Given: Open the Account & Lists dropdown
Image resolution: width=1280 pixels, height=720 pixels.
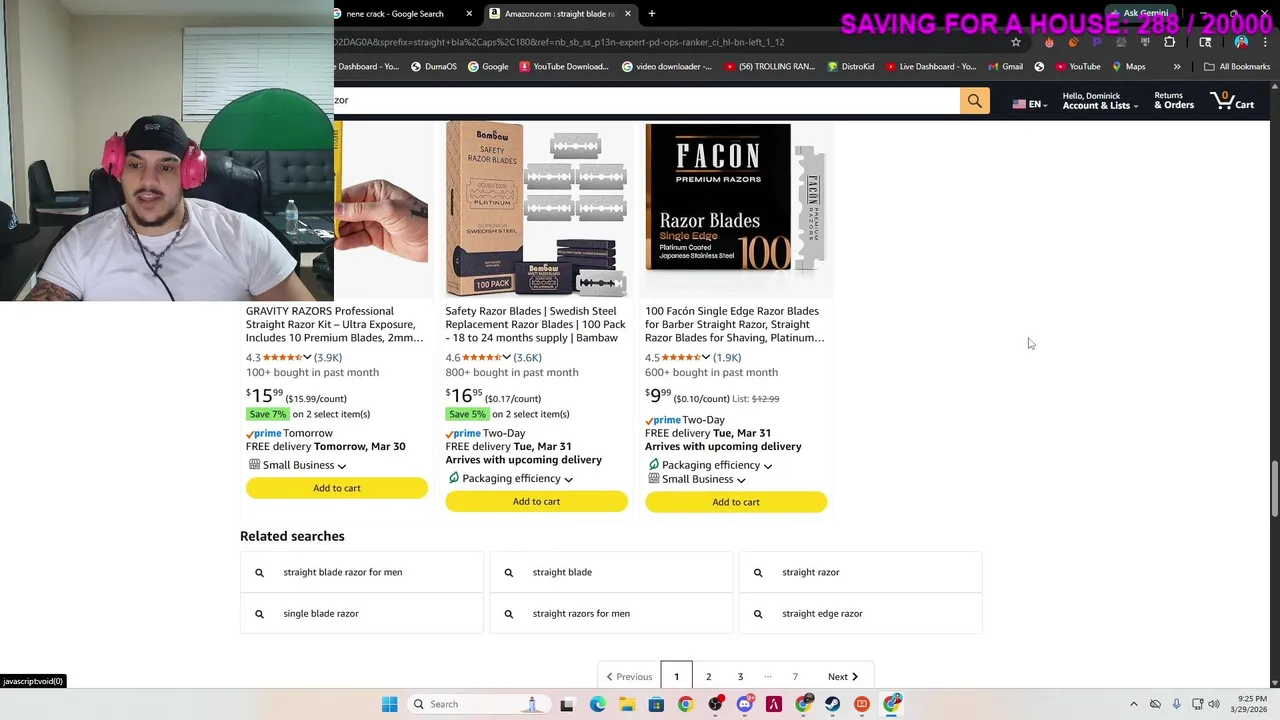Looking at the screenshot, I should (1100, 101).
